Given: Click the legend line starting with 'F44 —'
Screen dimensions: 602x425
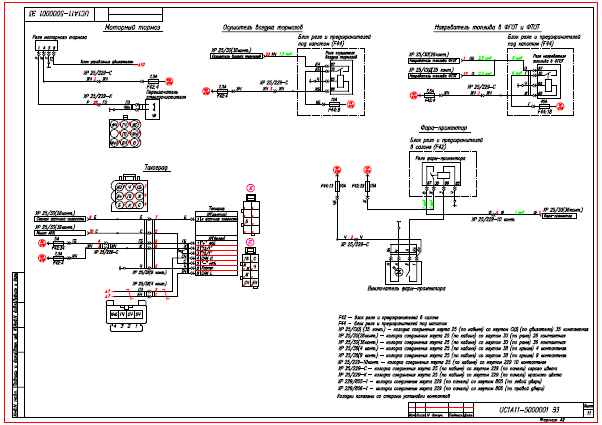Looking at the screenshot, I should 392,324.
